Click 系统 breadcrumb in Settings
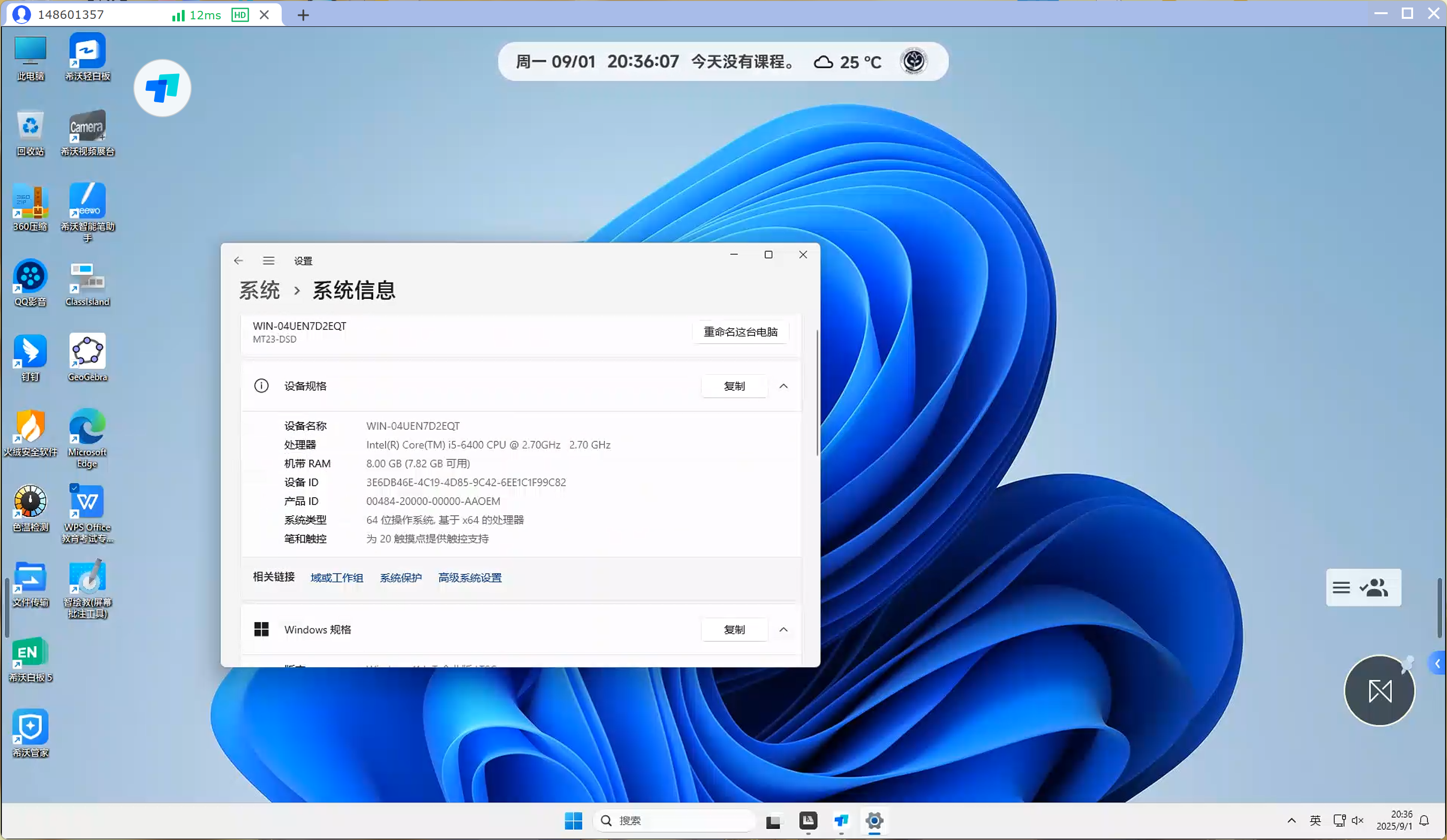This screenshot has width=1447, height=840. (259, 290)
